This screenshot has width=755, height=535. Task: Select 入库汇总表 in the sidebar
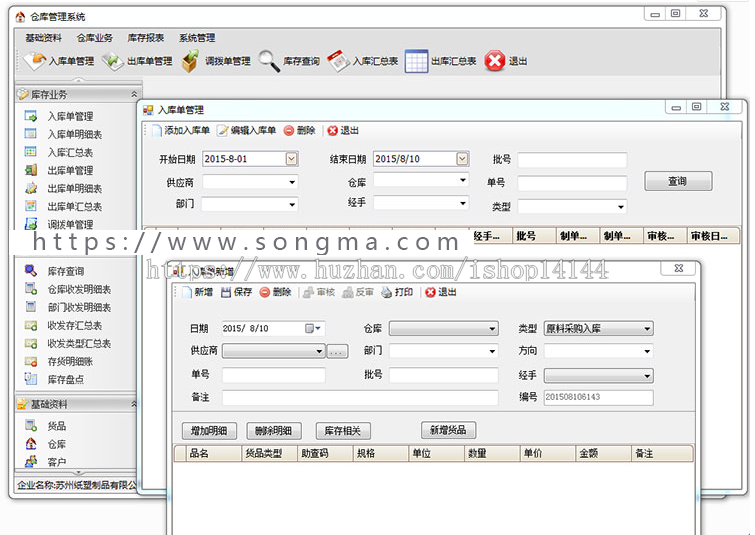[70, 152]
